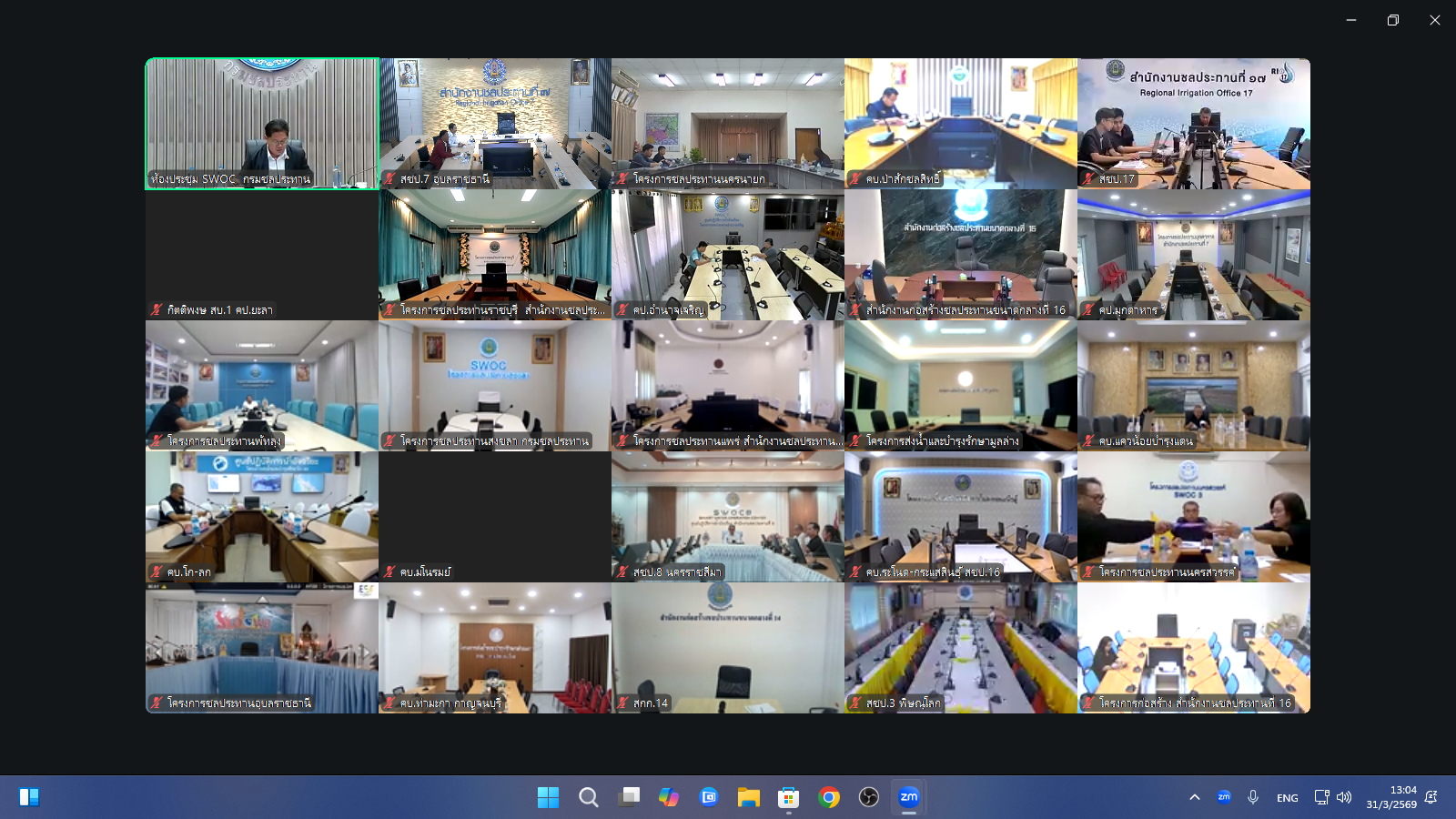Open Google Chrome in the taskbar
Screen dimensions: 1456x819
829,797
